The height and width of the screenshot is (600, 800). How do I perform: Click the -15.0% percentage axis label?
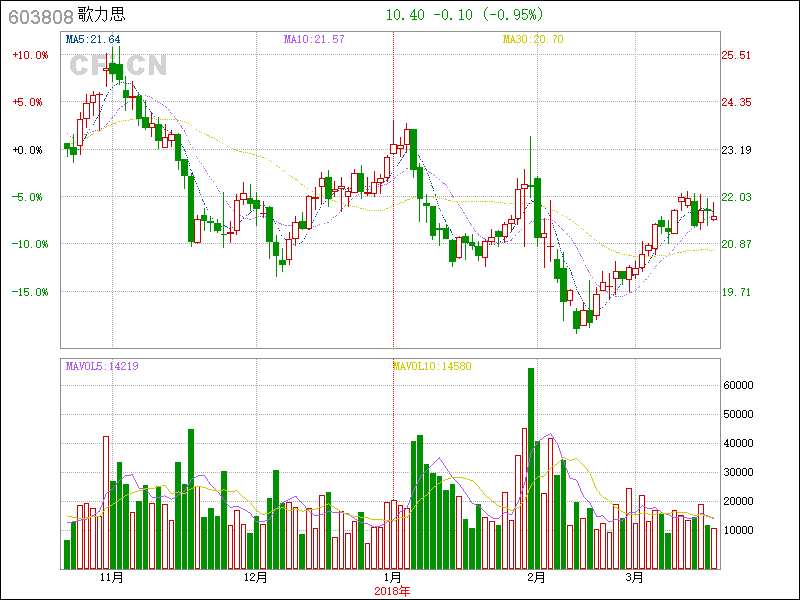coord(30,292)
